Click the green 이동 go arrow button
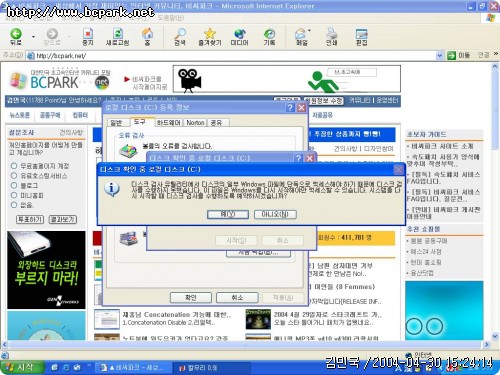Image resolution: width=500 pixels, height=375 pixels. [x=451, y=55]
